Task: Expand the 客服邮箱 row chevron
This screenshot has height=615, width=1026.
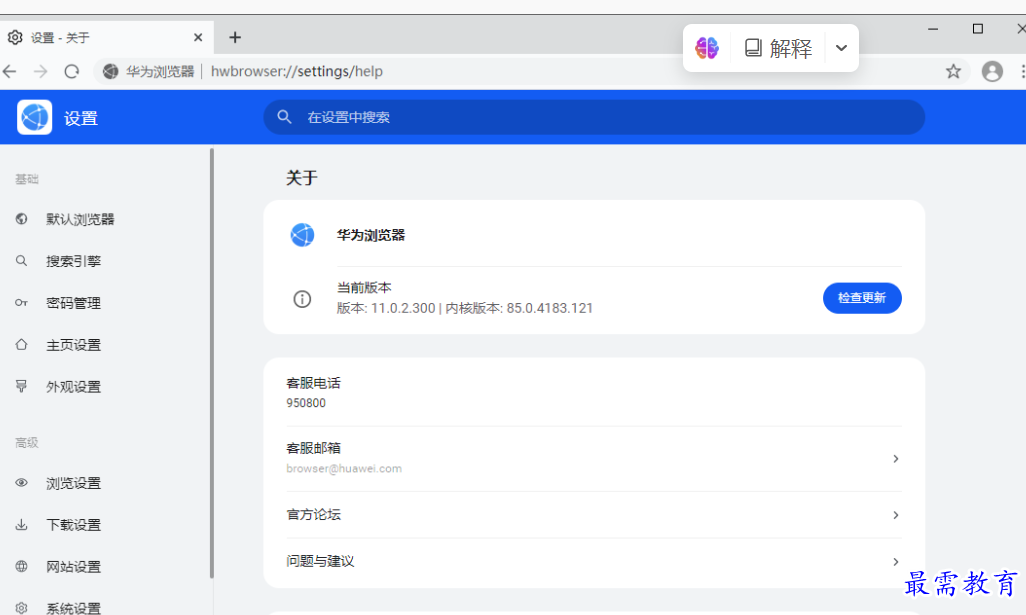Action: pos(896,459)
